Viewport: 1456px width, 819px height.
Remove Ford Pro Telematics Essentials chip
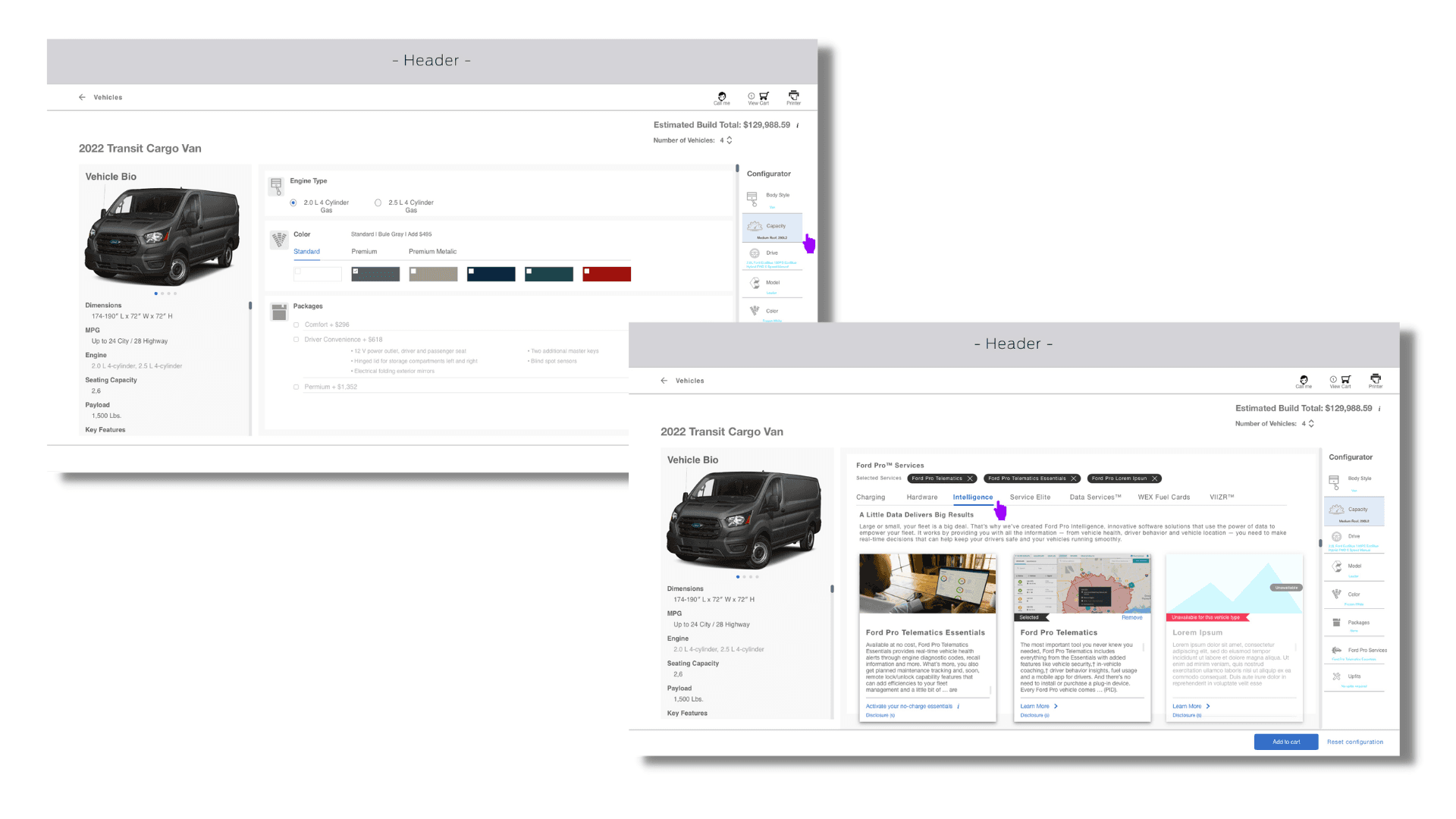1074,479
